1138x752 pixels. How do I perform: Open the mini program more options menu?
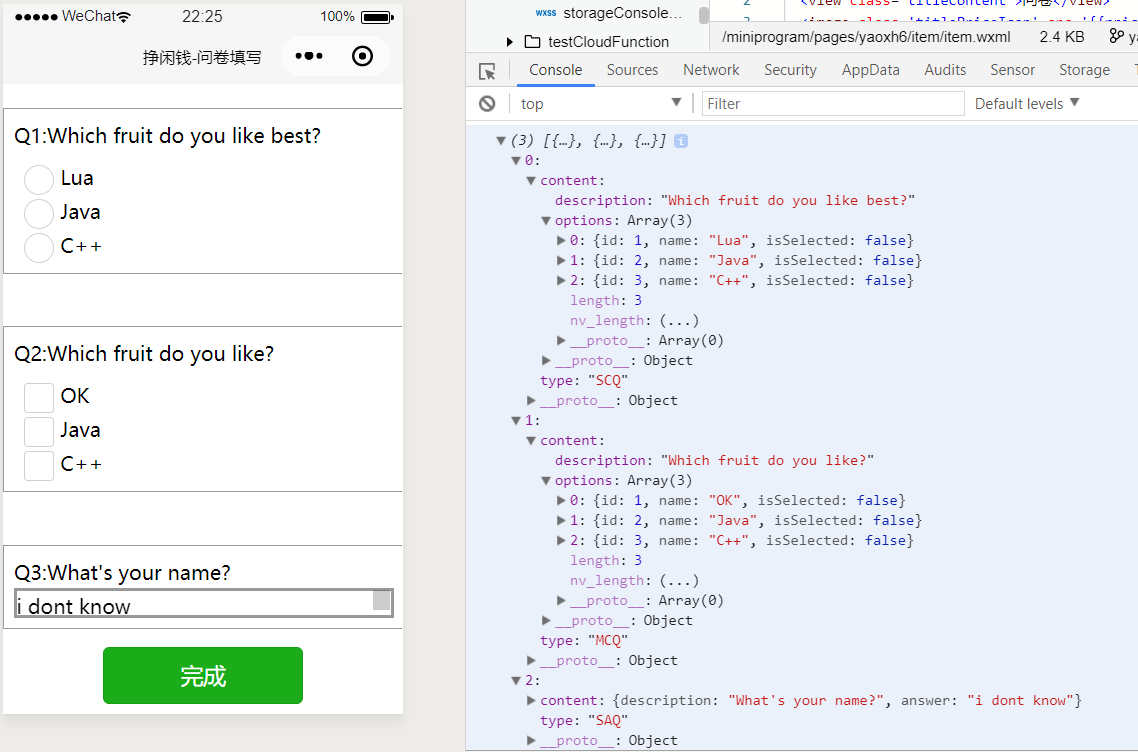[309, 56]
